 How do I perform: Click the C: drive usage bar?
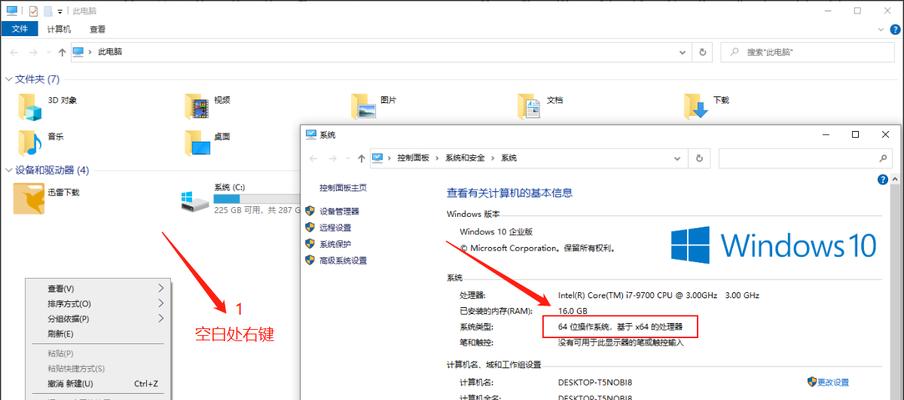click(x=257, y=199)
